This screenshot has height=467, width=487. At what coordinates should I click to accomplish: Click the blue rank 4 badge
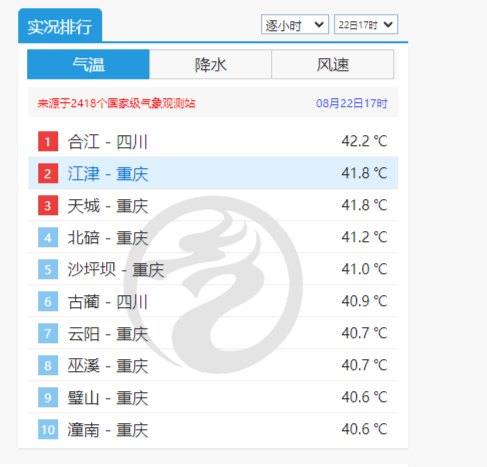(x=48, y=237)
